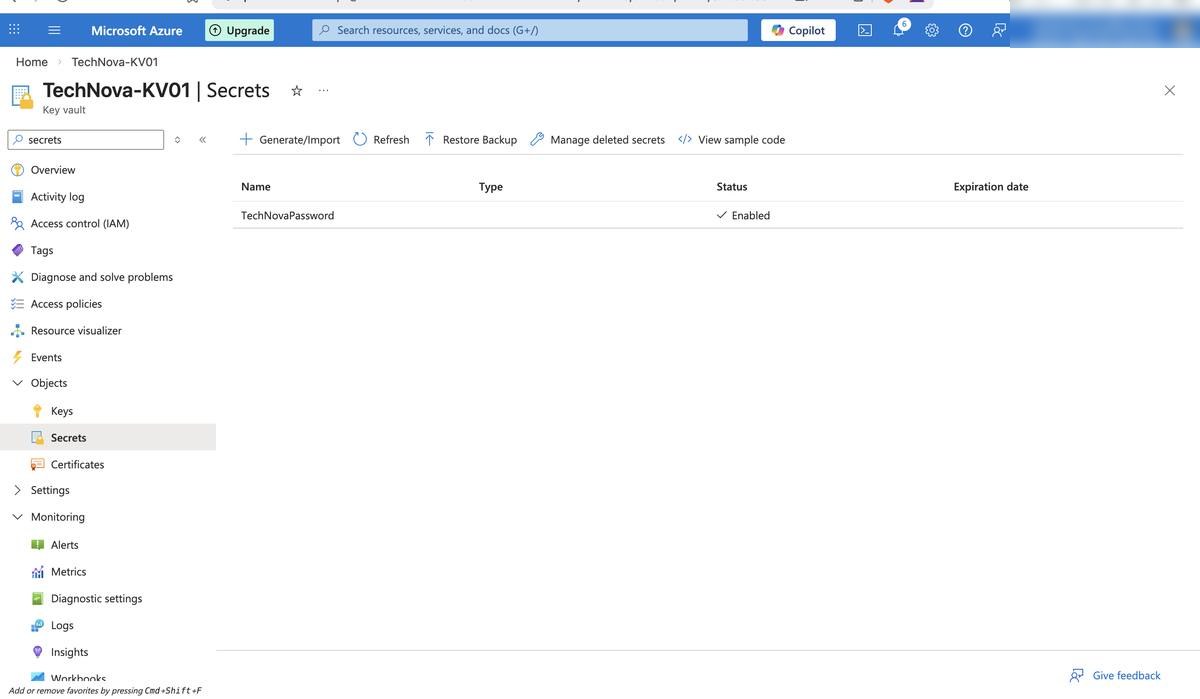Viewport: 1200px width, 699px height.
Task: Click the Access control (IAM) icon
Action: tap(17, 223)
